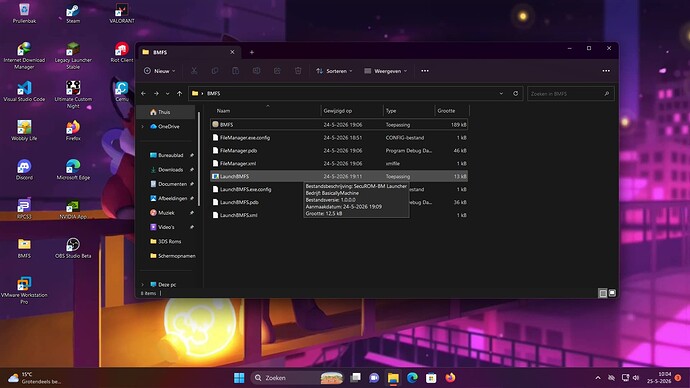
Task: Open the Microsoft Edge desktop shortcut
Action: [x=73, y=170]
